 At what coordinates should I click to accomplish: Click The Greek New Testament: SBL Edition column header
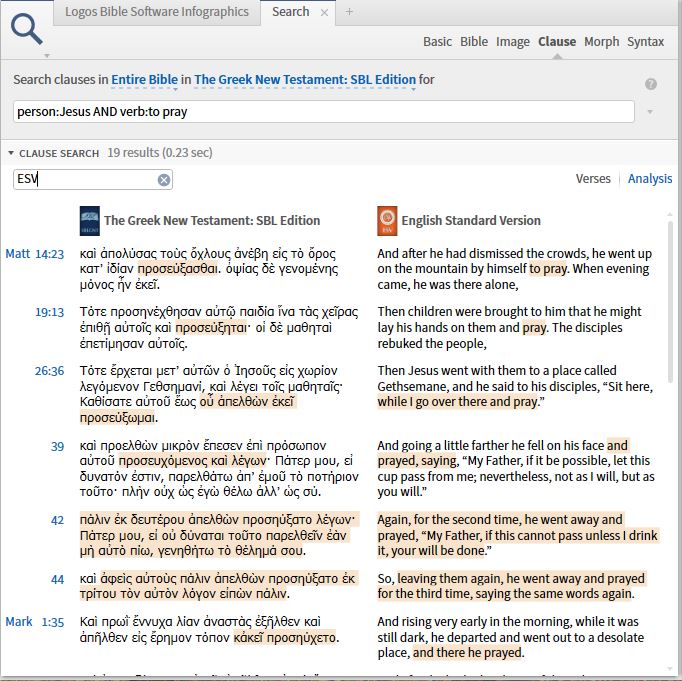(x=212, y=220)
